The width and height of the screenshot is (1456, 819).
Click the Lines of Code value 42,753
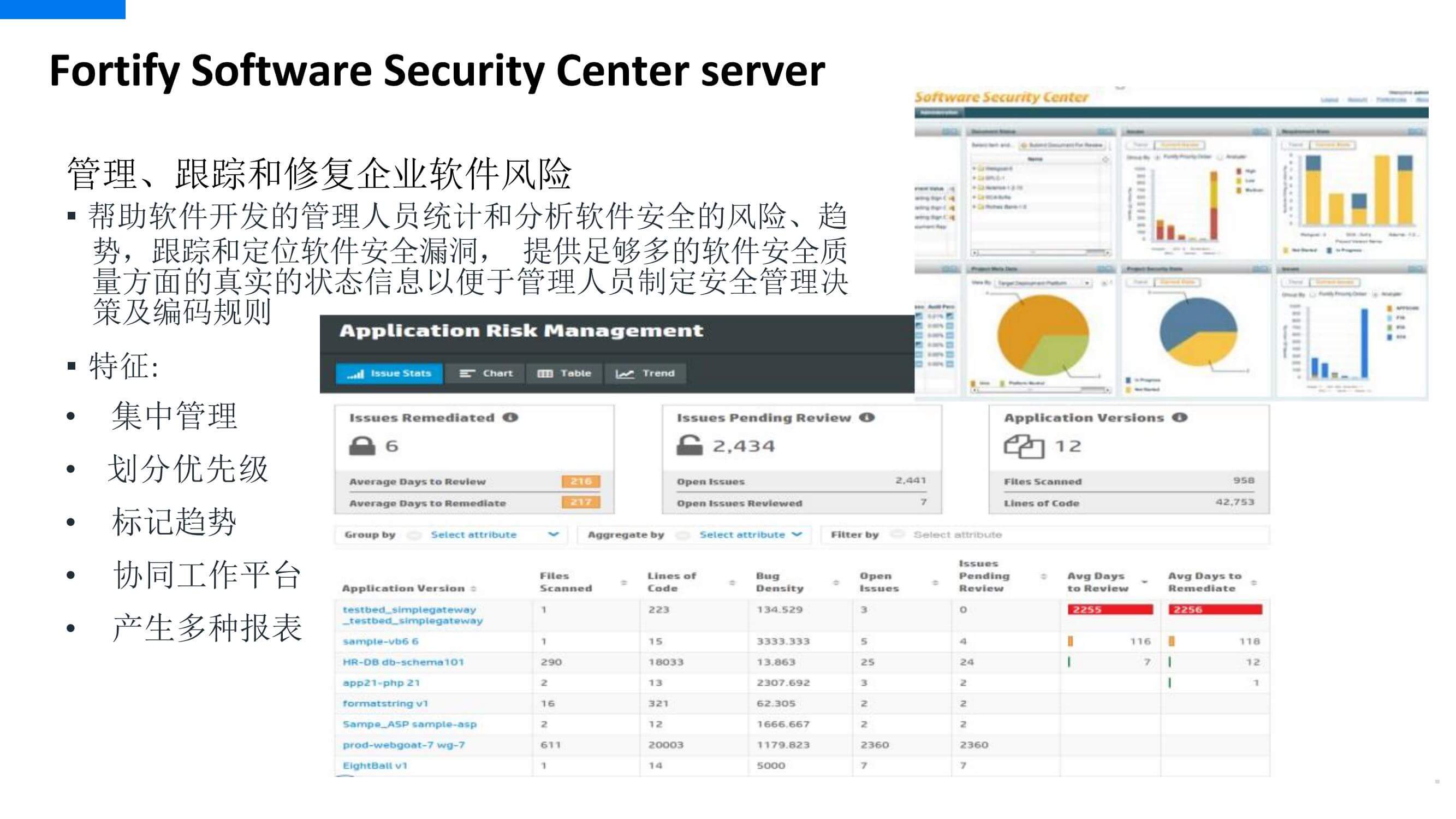click(1235, 502)
